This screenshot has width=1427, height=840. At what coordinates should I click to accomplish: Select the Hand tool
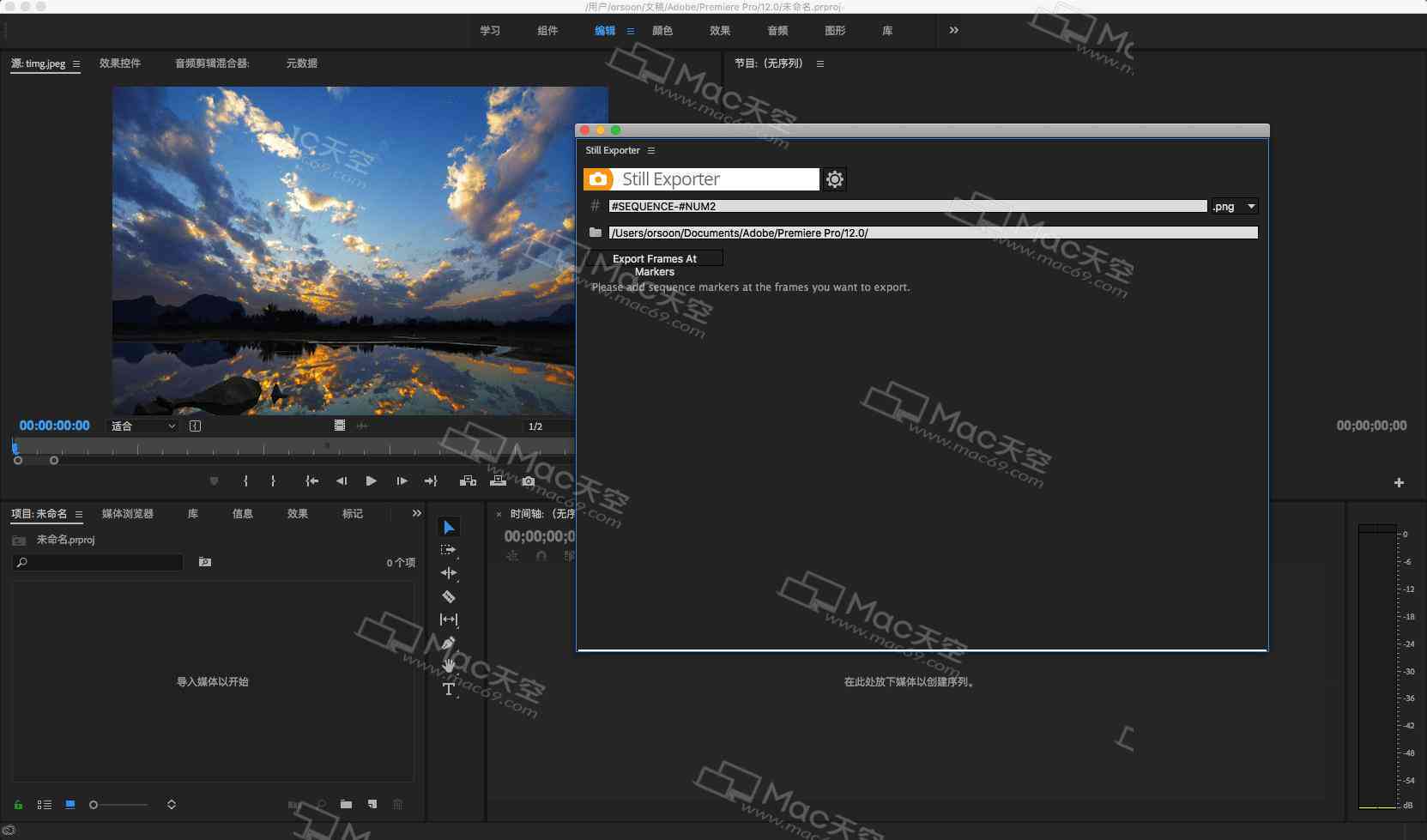coord(448,666)
